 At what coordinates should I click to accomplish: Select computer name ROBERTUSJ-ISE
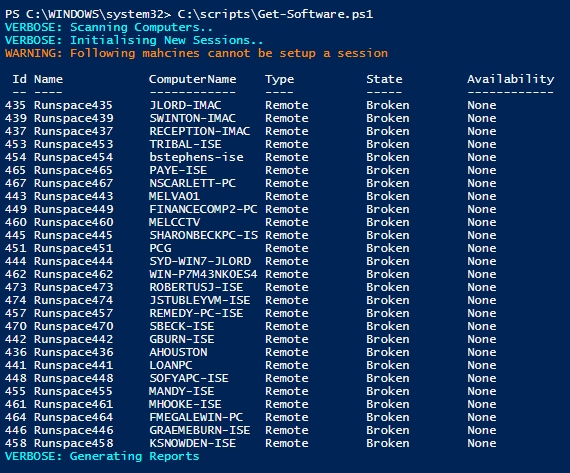click(196, 287)
